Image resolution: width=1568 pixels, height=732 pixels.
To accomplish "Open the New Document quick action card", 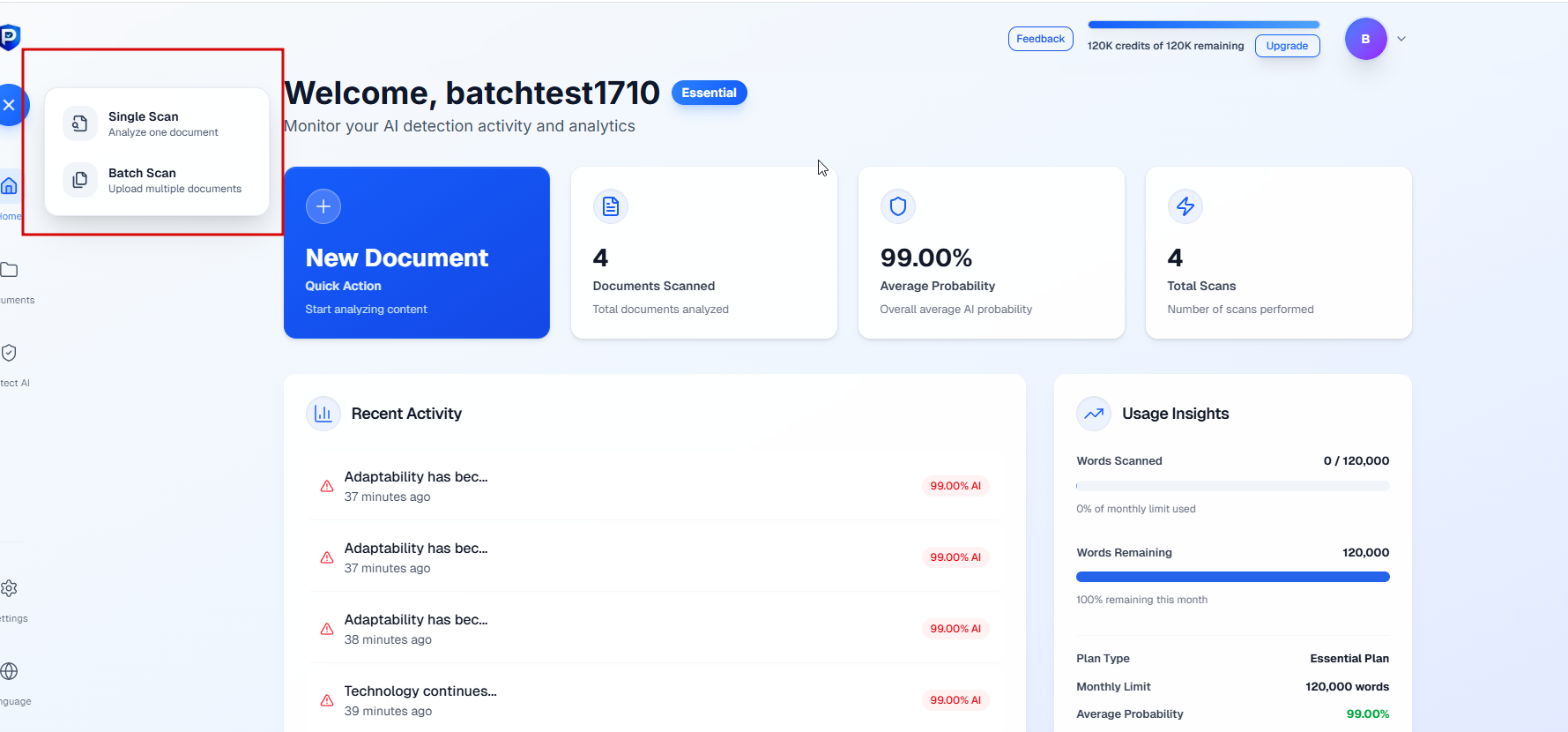I will pyautogui.click(x=417, y=252).
